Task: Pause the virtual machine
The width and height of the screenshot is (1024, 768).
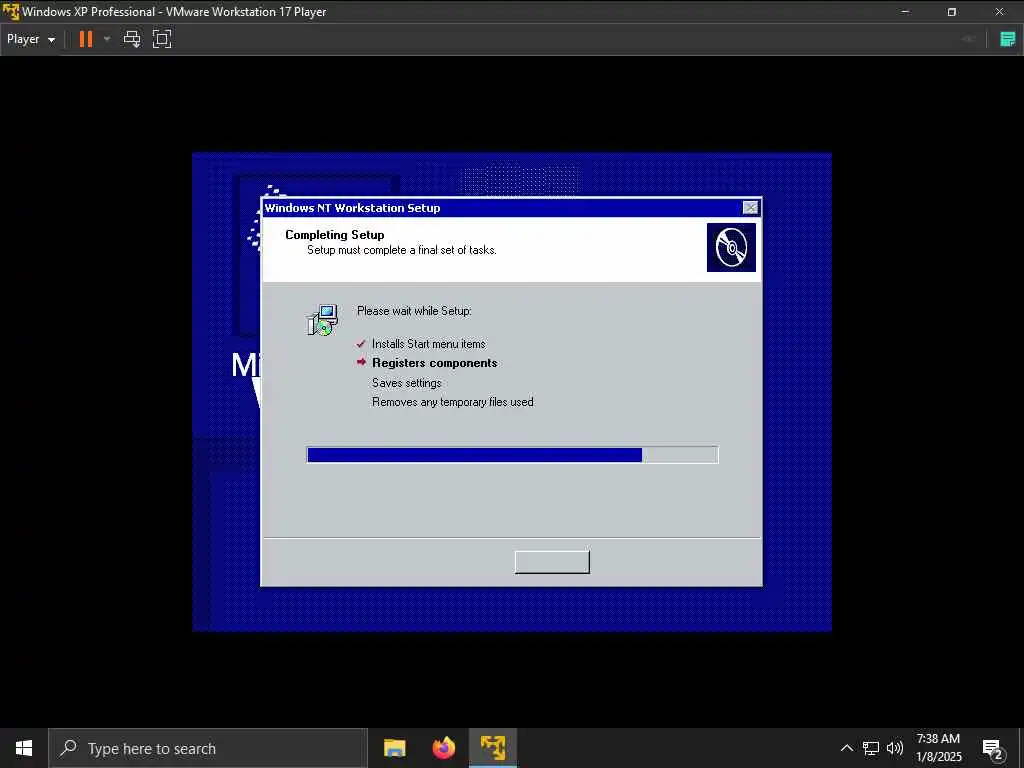Action: coord(86,39)
